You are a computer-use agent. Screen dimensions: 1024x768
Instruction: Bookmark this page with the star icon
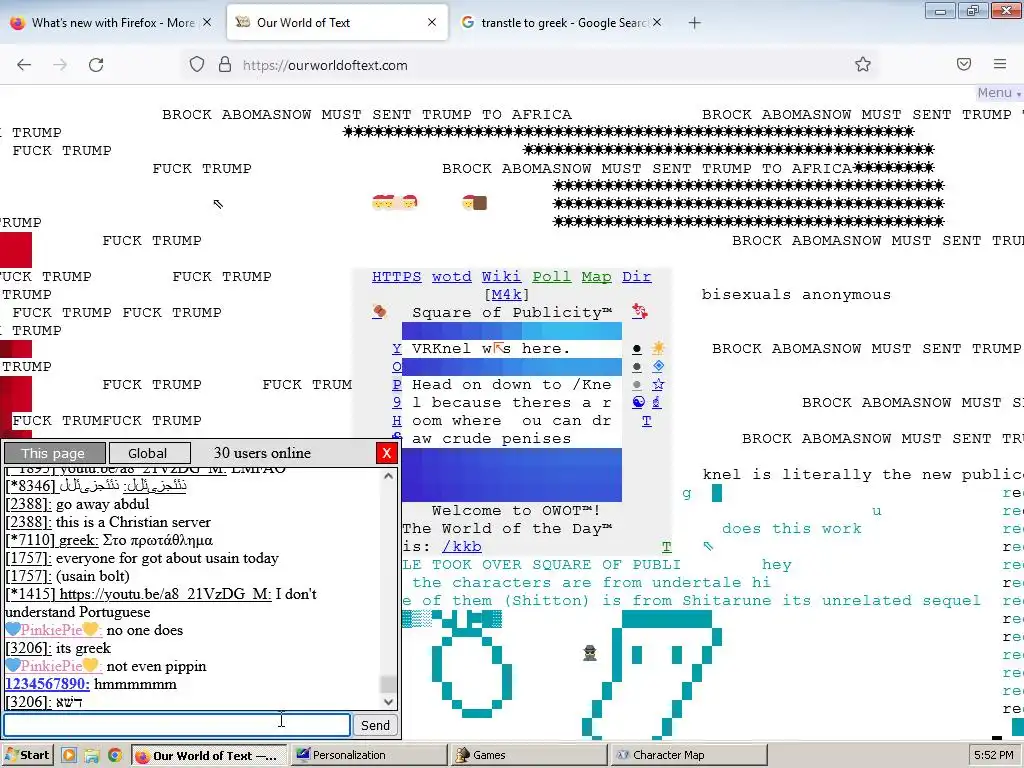(x=863, y=64)
